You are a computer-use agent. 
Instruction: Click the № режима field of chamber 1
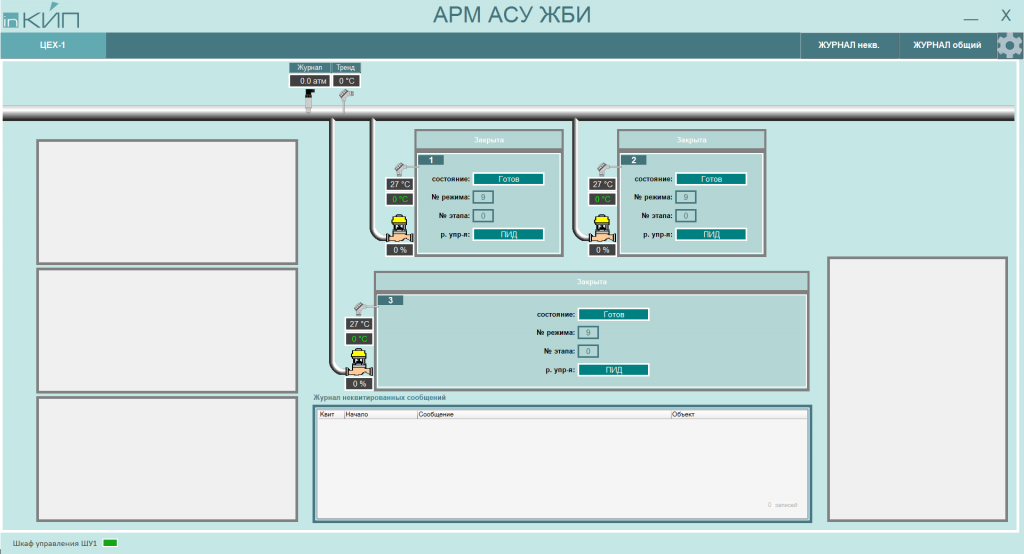point(483,197)
